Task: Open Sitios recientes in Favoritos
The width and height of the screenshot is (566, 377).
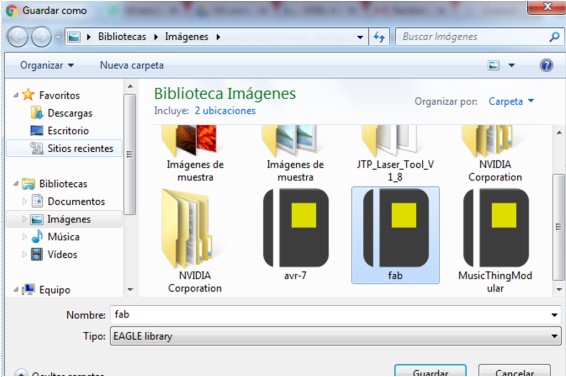Action: [x=80, y=148]
